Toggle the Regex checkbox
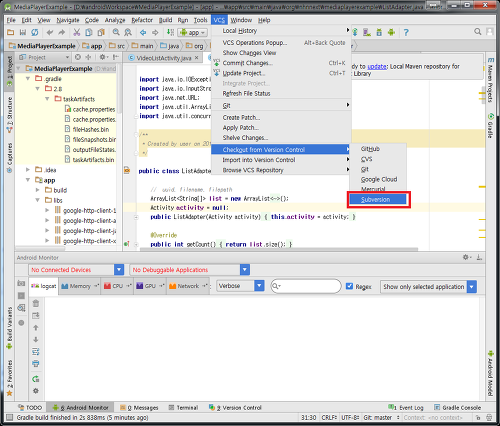Viewport: 500px width, 426px height. tap(349, 286)
